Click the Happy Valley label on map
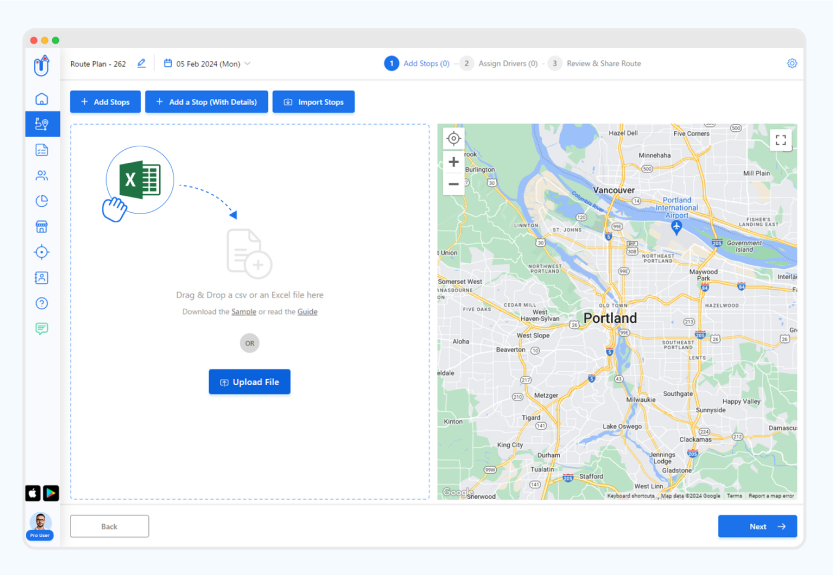Screen dimensions: 834x576 (x=741, y=402)
